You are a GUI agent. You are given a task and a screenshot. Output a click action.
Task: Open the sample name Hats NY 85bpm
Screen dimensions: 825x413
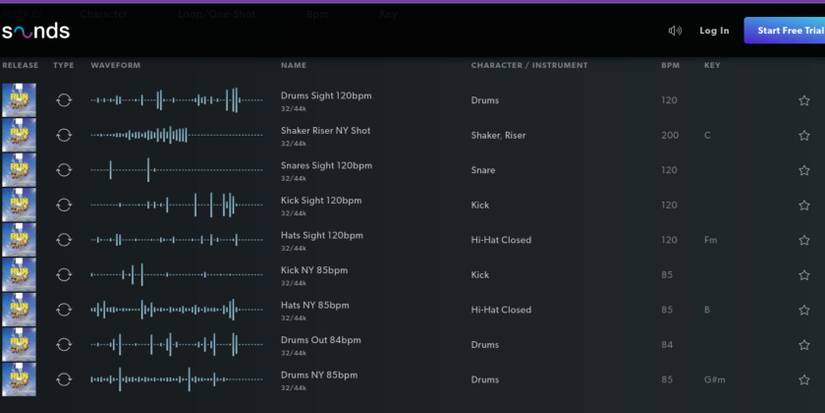point(315,305)
